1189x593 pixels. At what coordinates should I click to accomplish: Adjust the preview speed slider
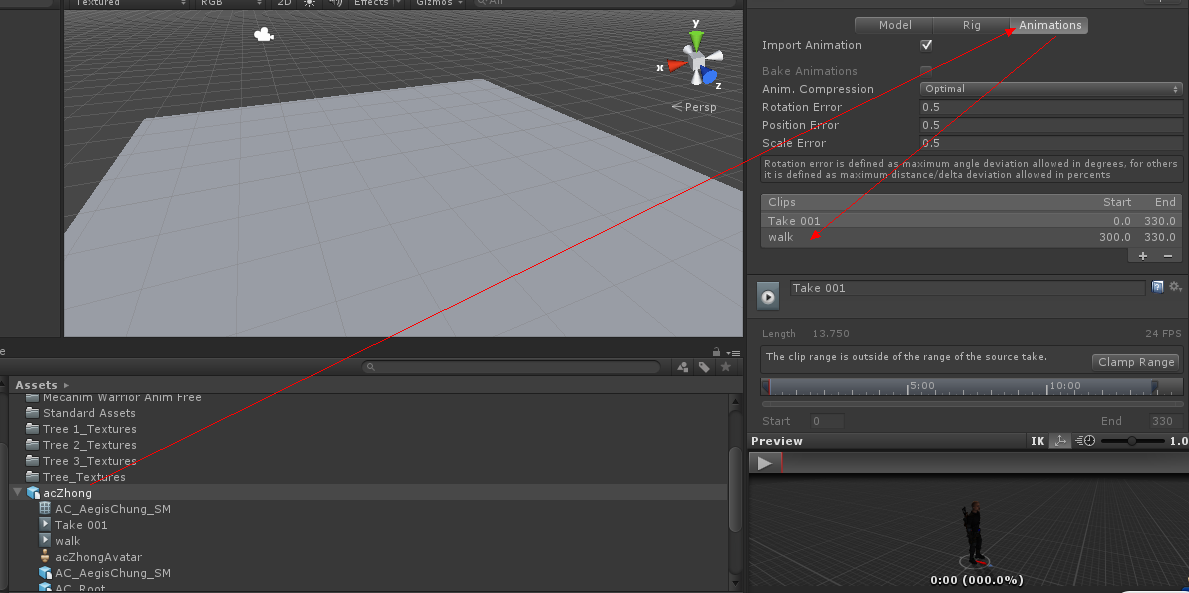[x=1132, y=441]
